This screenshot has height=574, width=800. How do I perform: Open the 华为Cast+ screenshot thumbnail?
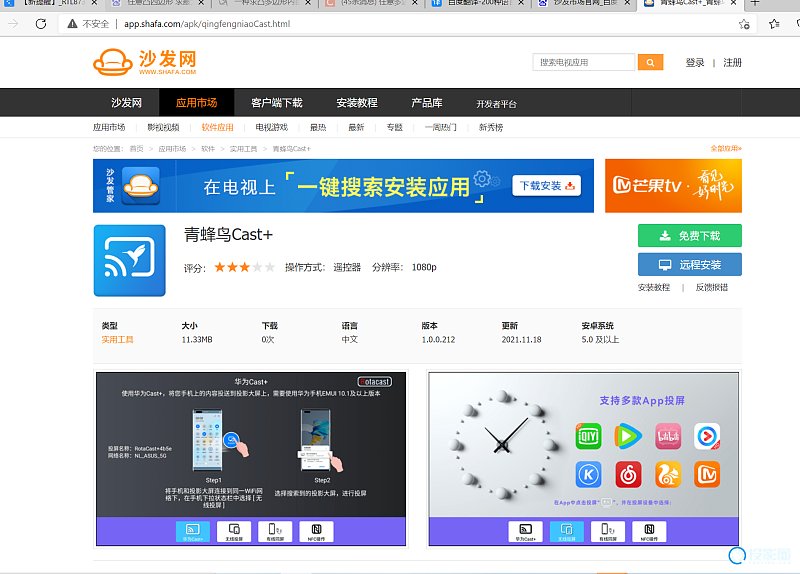(x=251, y=459)
